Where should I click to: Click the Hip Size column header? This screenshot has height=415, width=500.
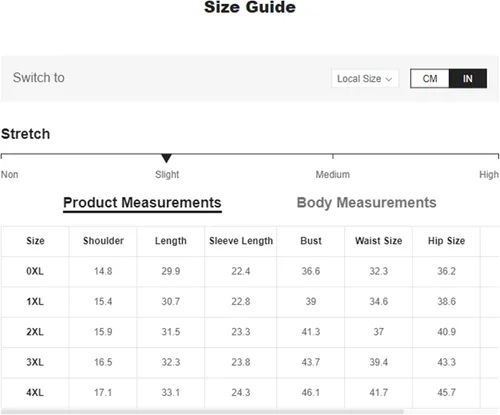click(x=446, y=241)
